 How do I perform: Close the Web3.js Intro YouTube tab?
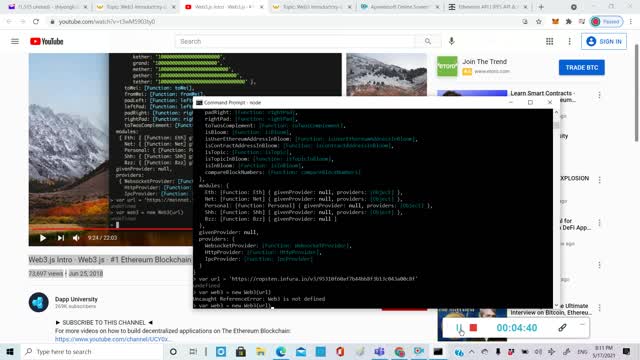tap(262, 7)
